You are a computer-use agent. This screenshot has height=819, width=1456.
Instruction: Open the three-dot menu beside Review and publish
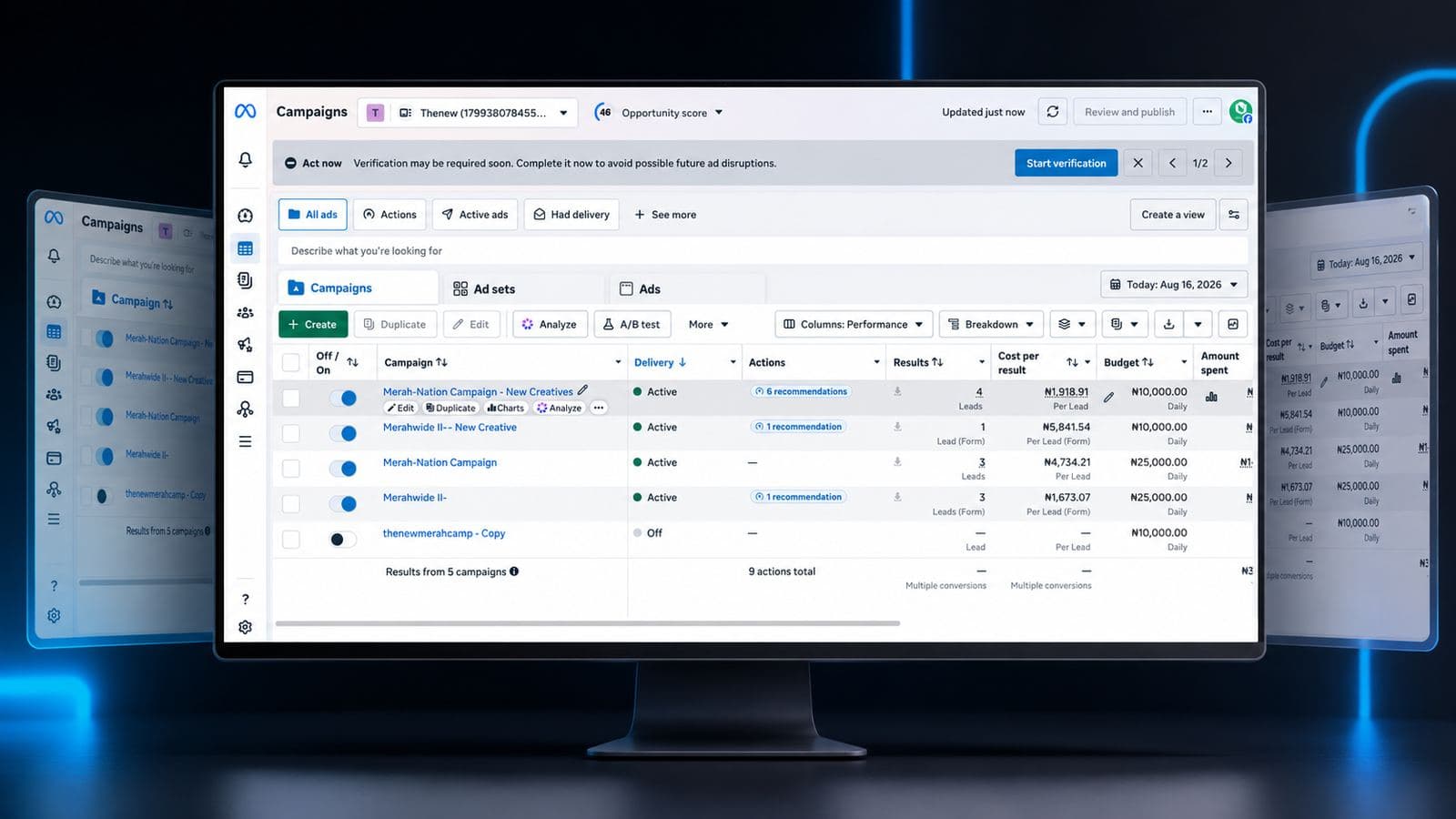(1207, 112)
